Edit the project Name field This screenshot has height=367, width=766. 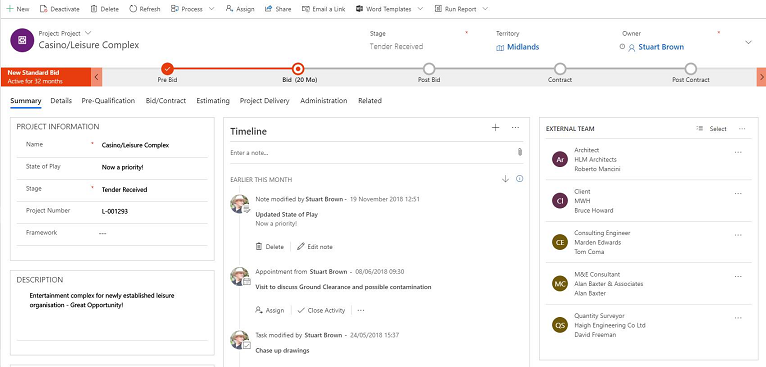(153, 145)
